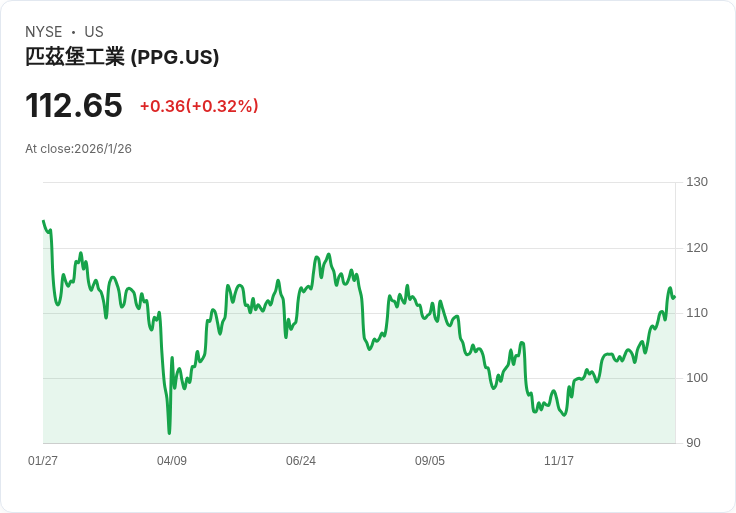Click the 04/09 date on x-axis
This screenshot has height=513, width=736.
172,461
